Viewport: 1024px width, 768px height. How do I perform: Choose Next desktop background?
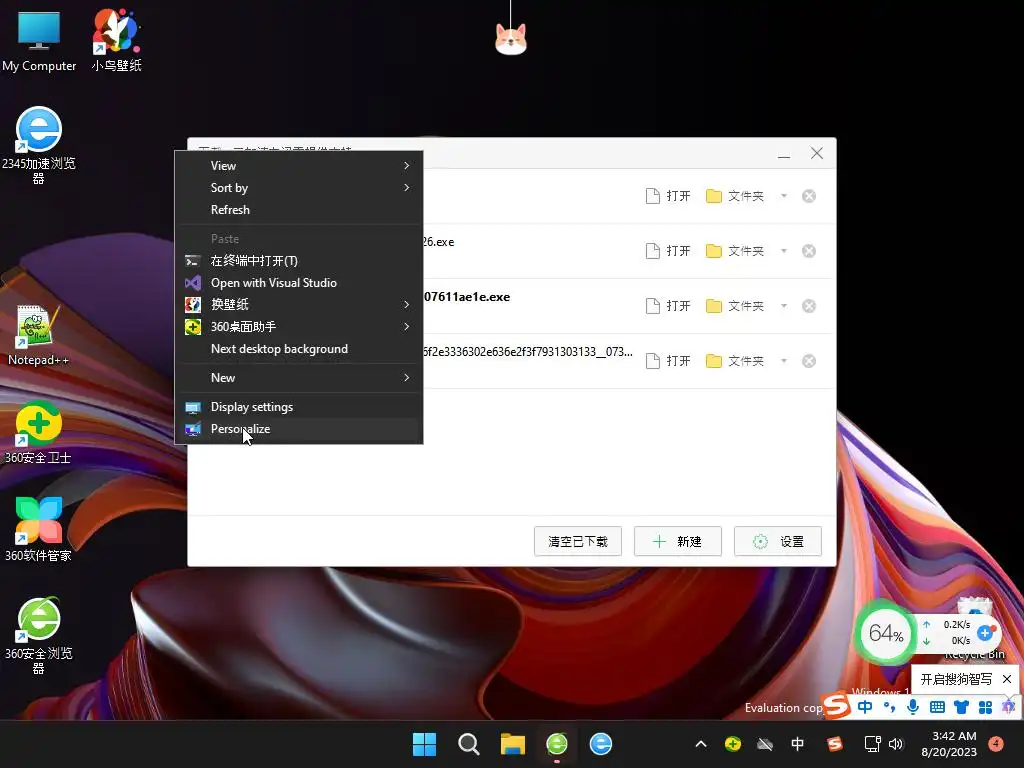point(298,349)
